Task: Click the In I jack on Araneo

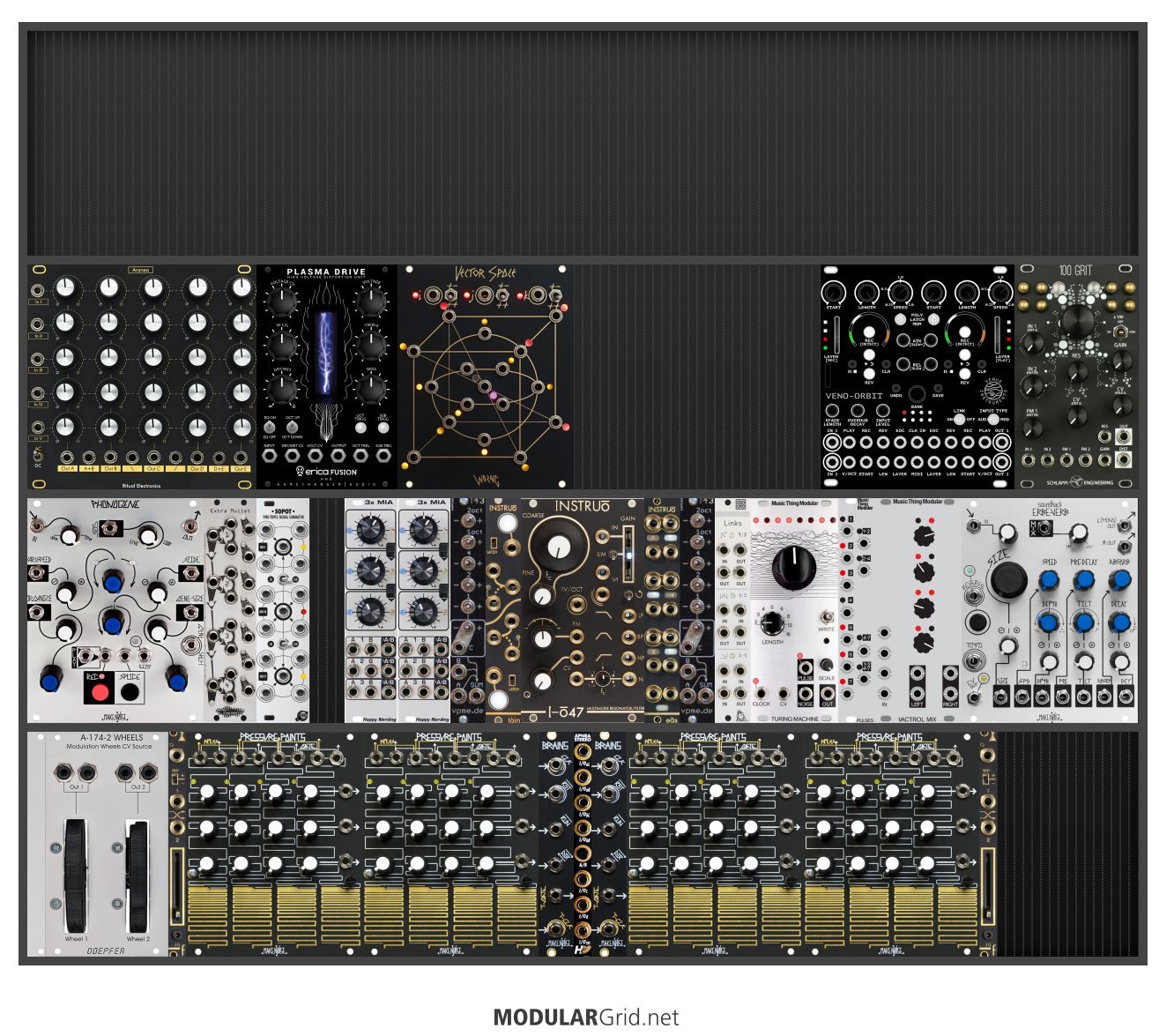Action: tap(38, 289)
